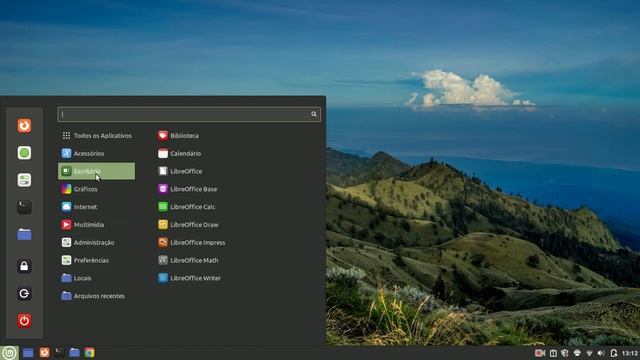Open the 13:12 clock calendar
Screen dimensions: 640x360
630,353
